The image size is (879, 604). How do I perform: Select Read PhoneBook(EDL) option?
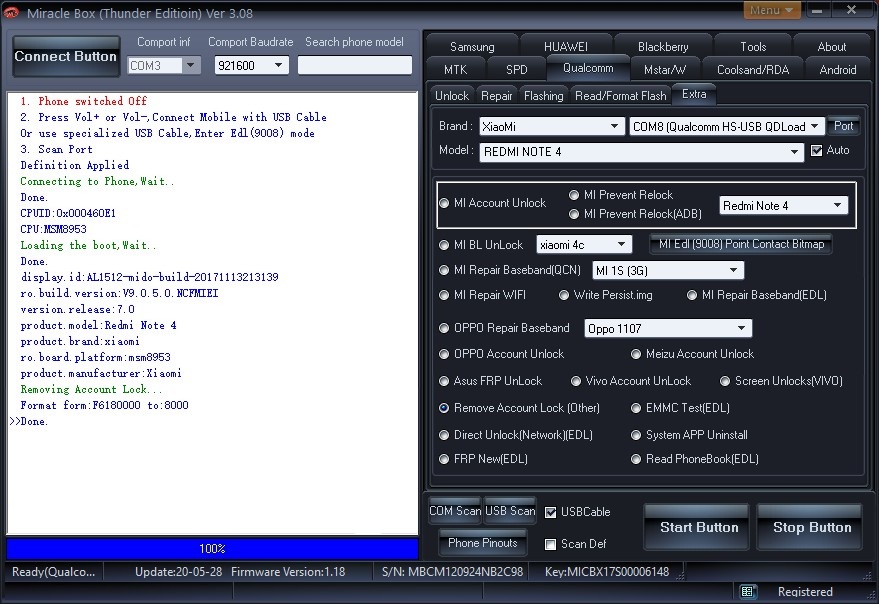point(636,459)
